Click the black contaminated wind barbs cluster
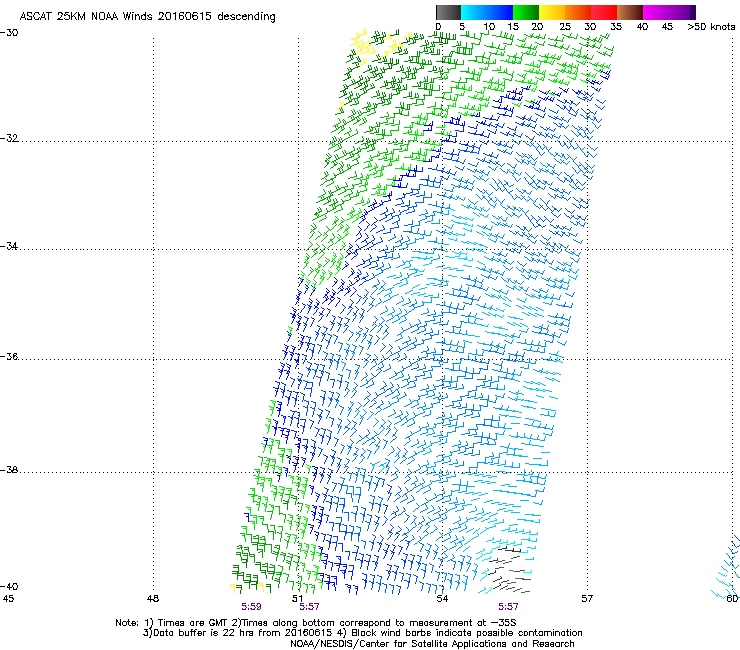Viewport: 740px width, 650px height. tap(510, 569)
